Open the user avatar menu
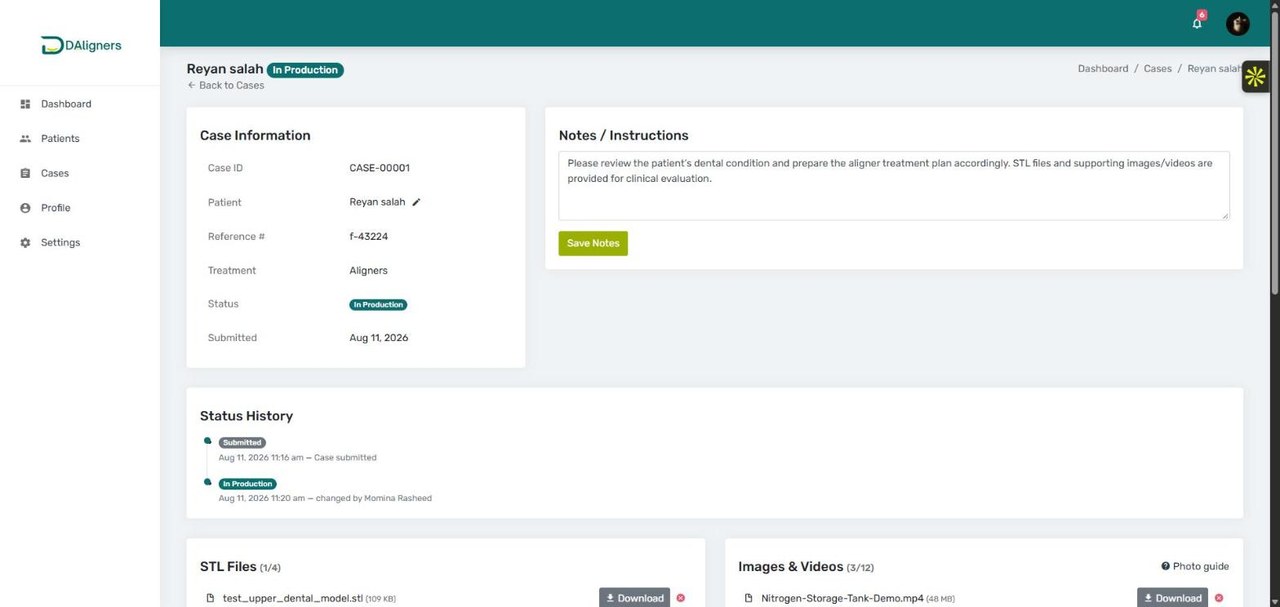The width and height of the screenshot is (1280, 607). (x=1238, y=23)
